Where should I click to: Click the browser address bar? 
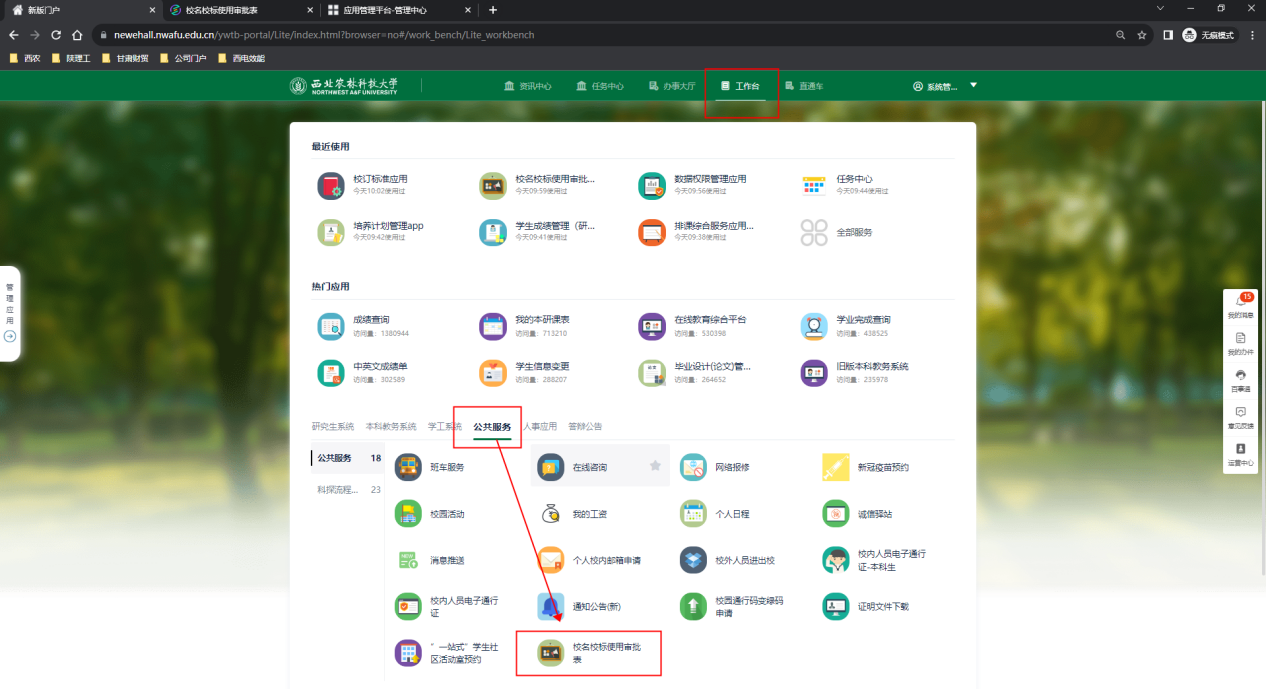pyautogui.click(x=600, y=34)
